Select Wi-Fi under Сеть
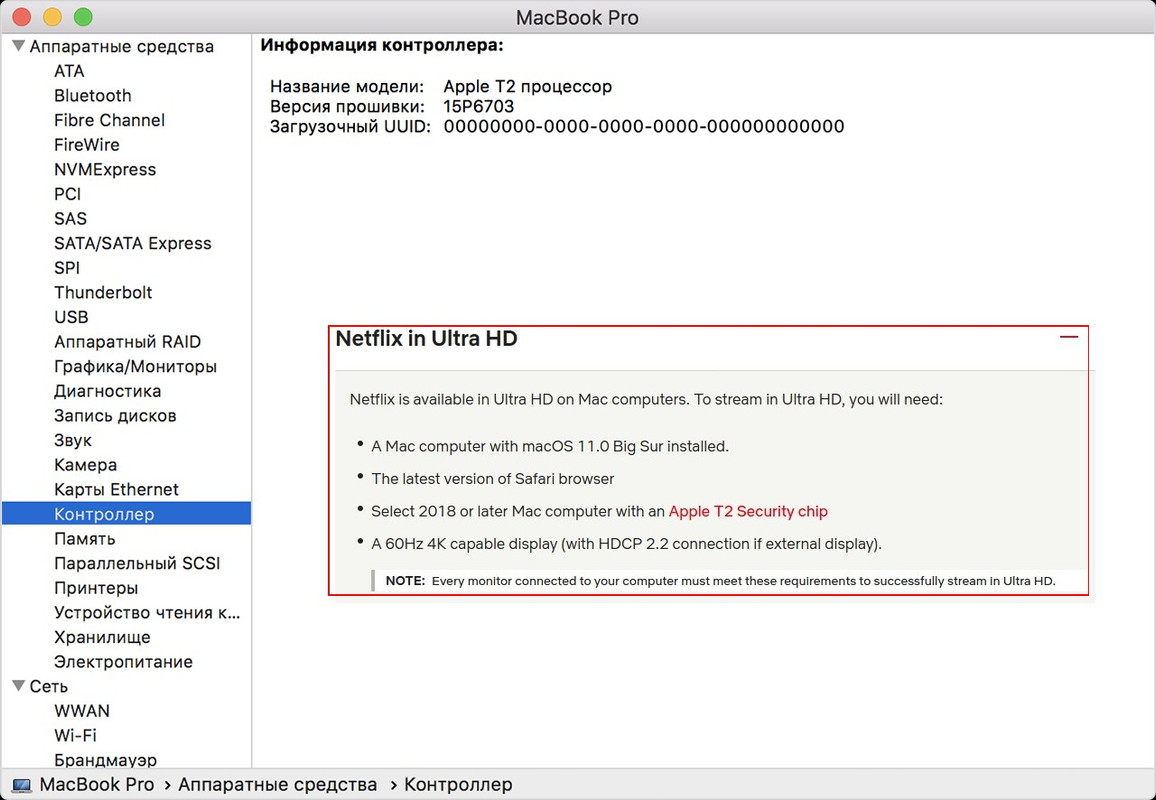The height and width of the screenshot is (800, 1156). (75, 736)
